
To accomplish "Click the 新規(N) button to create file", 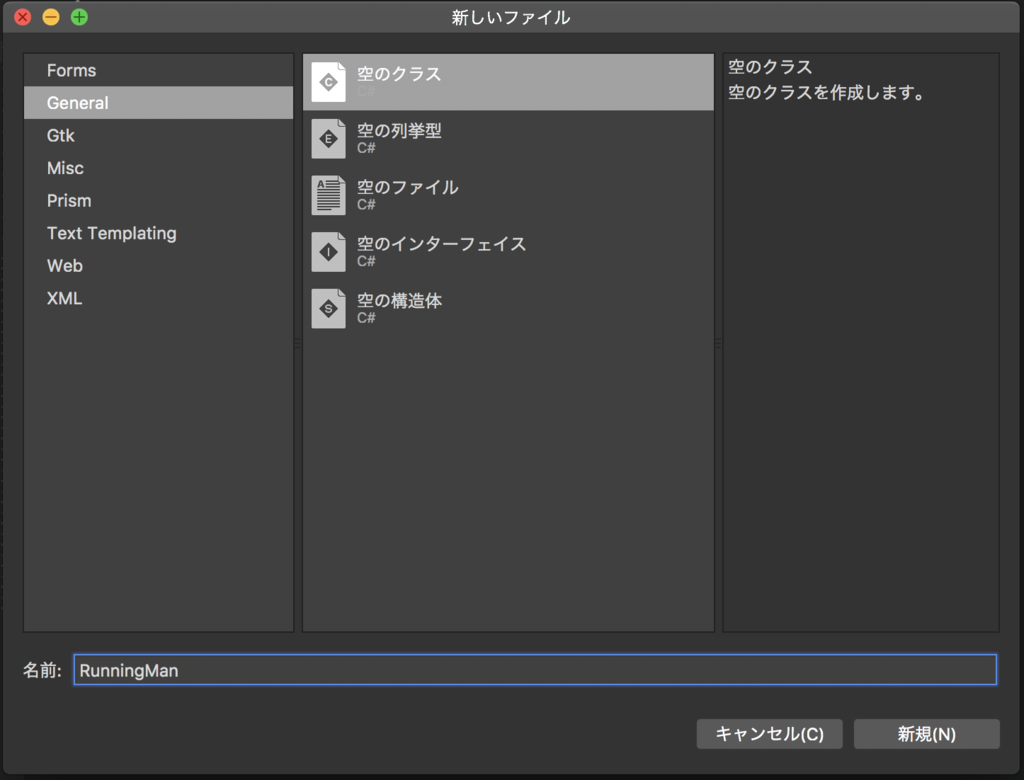I will coord(925,733).
